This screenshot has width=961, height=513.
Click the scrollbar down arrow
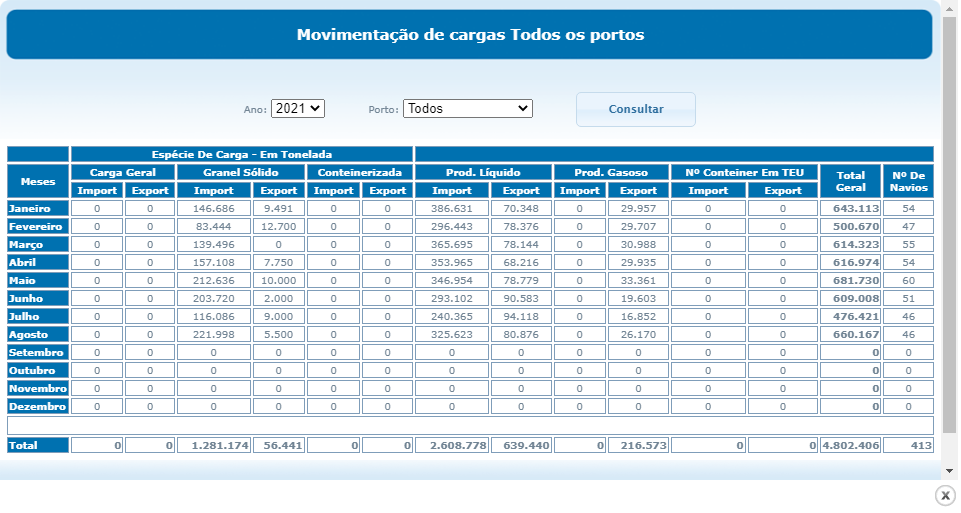pyautogui.click(x=949, y=471)
